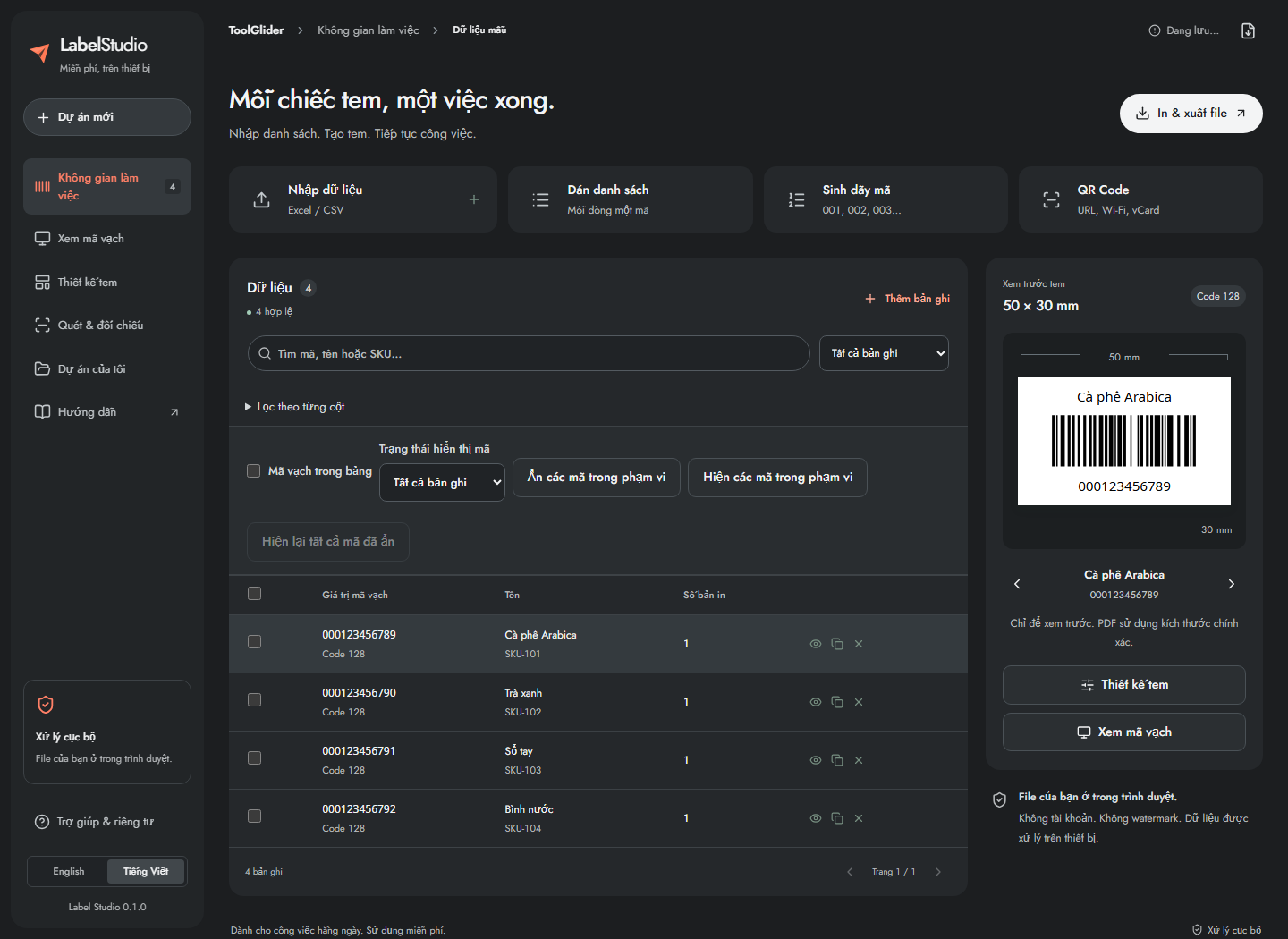Switch language to English
Image resolution: width=1288 pixels, height=939 pixels.
click(69, 872)
